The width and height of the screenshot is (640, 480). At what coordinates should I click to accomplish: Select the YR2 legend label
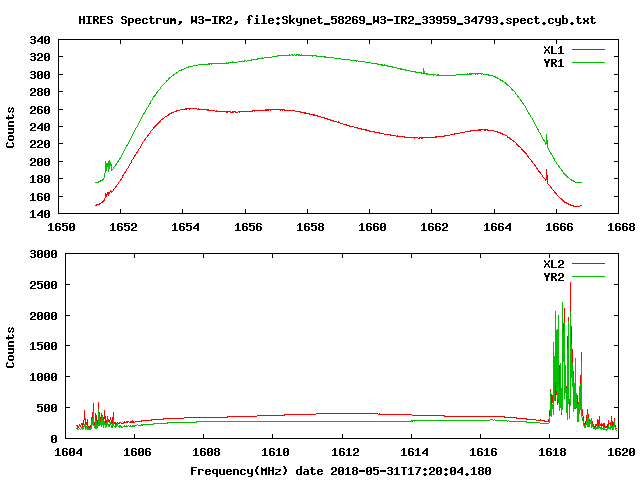pos(553,277)
